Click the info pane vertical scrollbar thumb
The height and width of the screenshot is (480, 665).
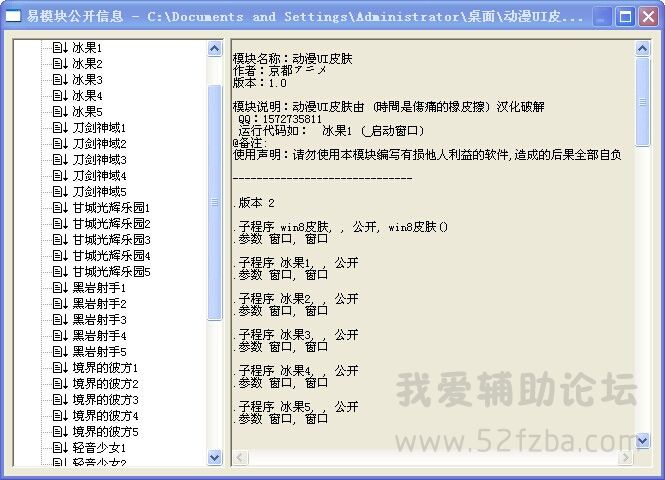pyautogui.click(x=643, y=102)
